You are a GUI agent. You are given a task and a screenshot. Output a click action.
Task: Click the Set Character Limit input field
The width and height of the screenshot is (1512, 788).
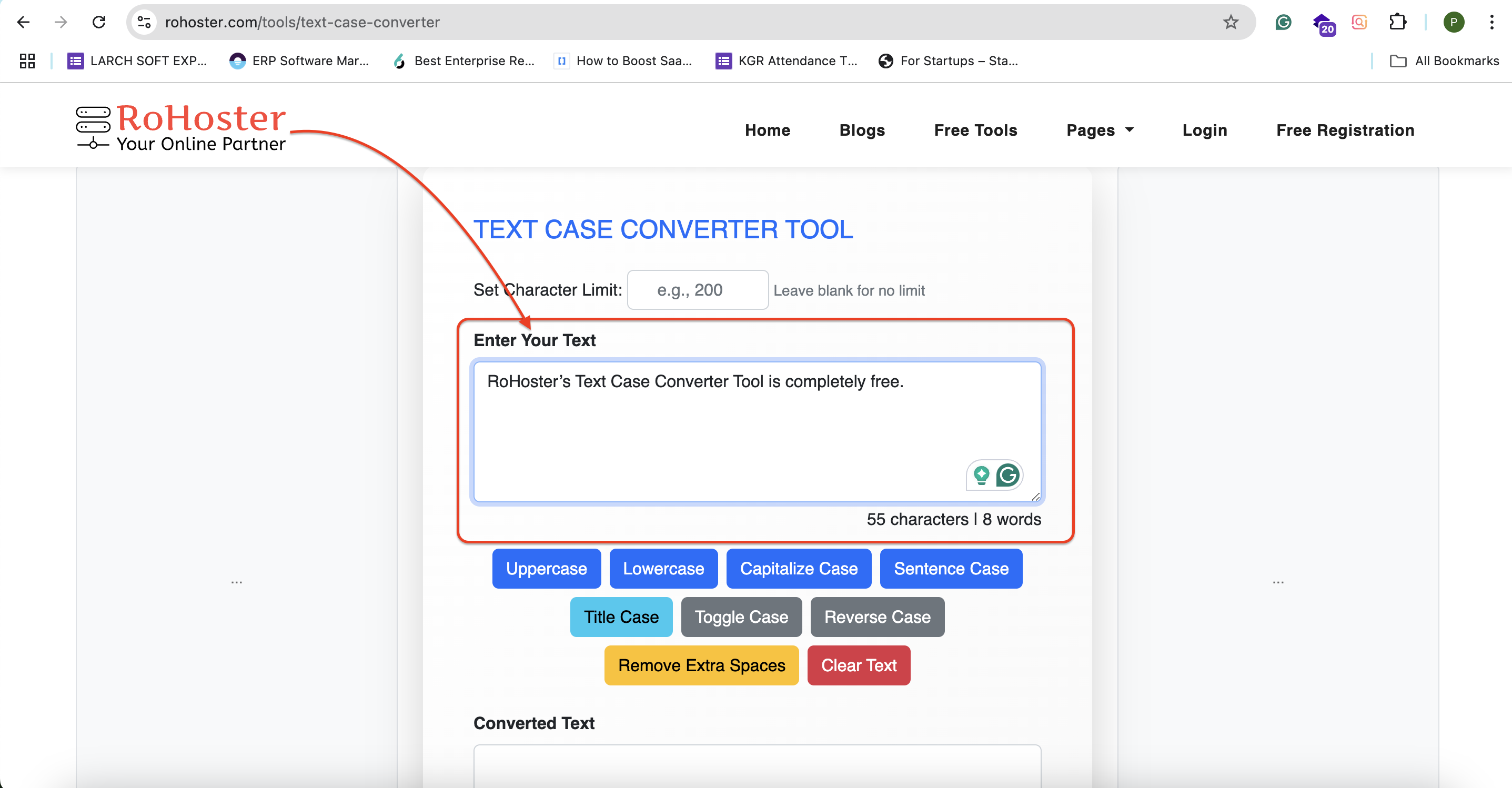[697, 290]
